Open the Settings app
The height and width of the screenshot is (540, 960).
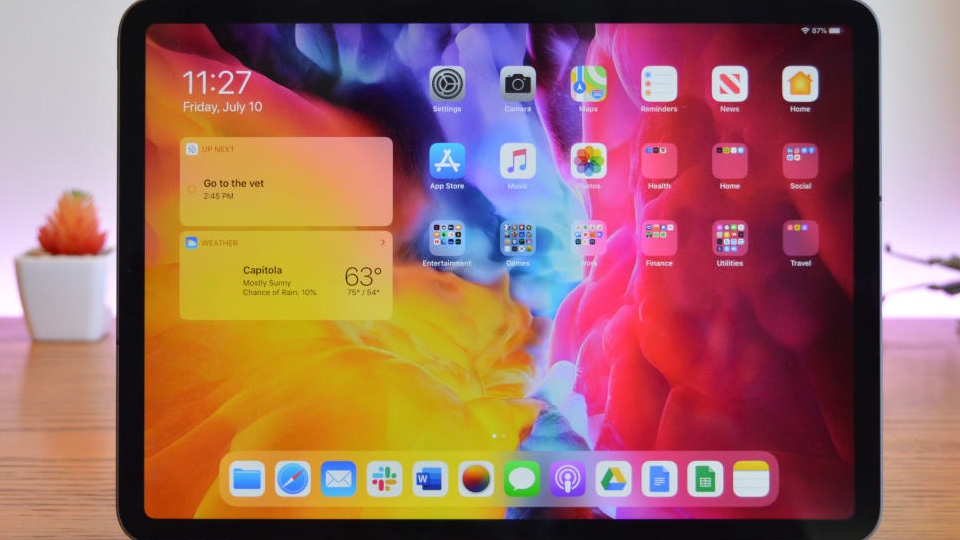(447, 84)
